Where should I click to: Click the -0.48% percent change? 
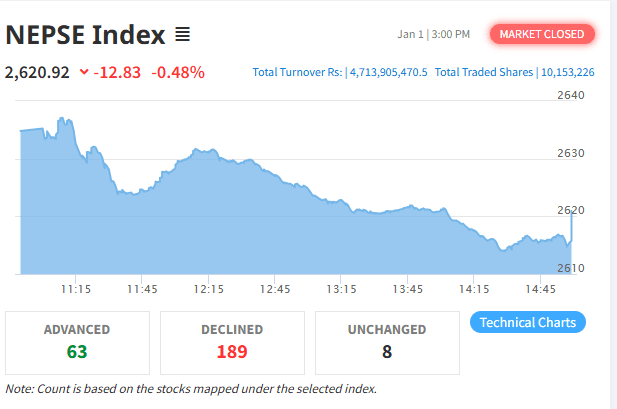[x=178, y=72]
